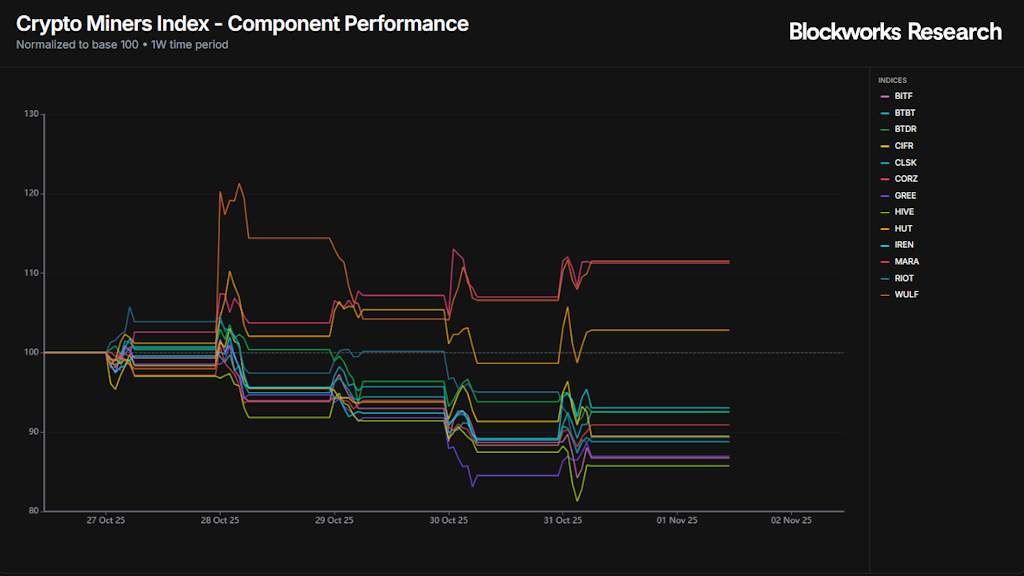Click the cyan IREN legend marker
1024x576 pixels.
click(885, 245)
